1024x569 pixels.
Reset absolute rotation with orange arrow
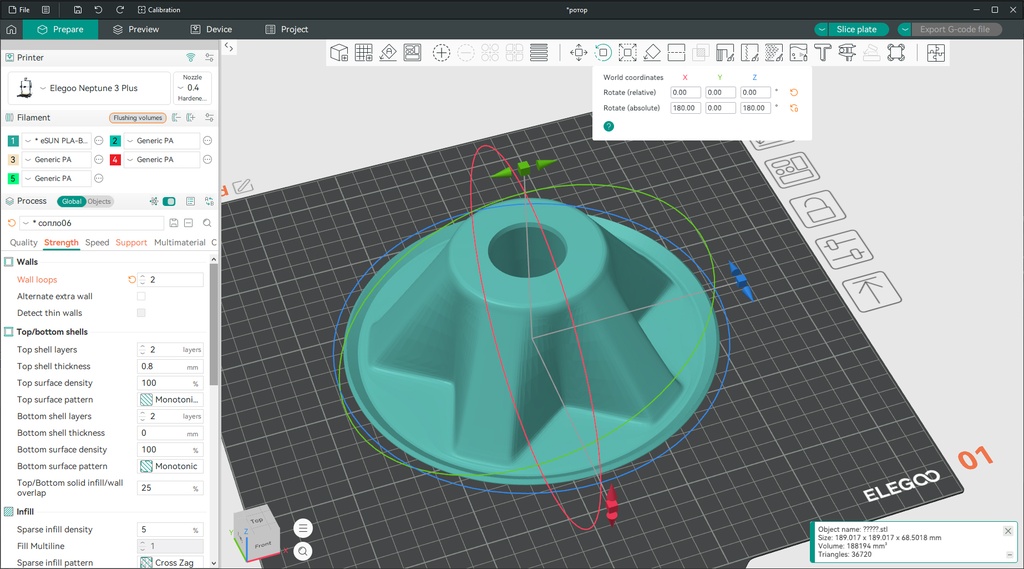[794, 108]
